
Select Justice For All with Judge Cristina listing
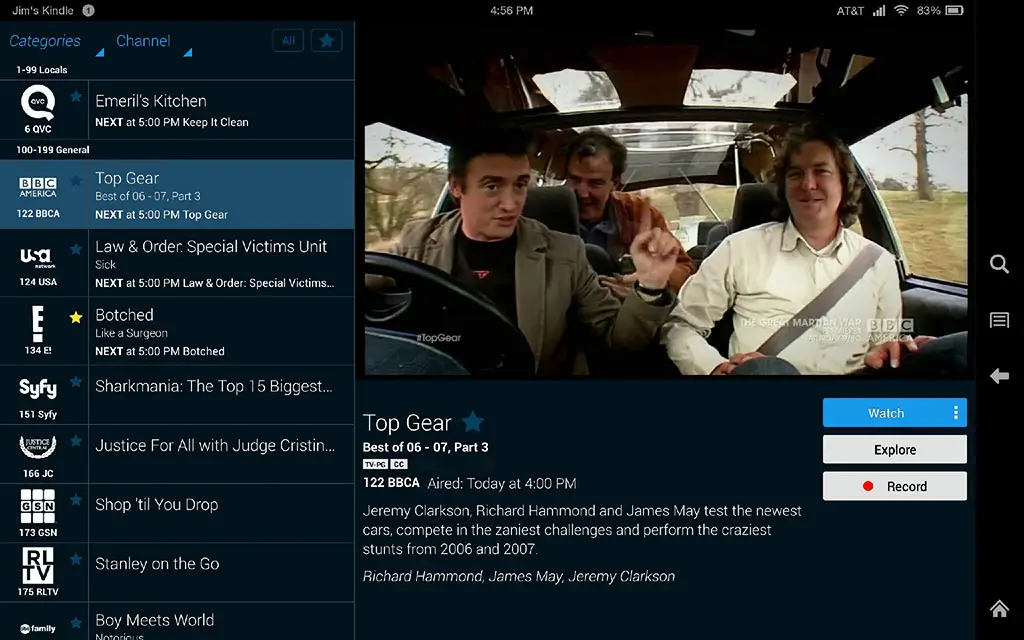click(x=221, y=454)
